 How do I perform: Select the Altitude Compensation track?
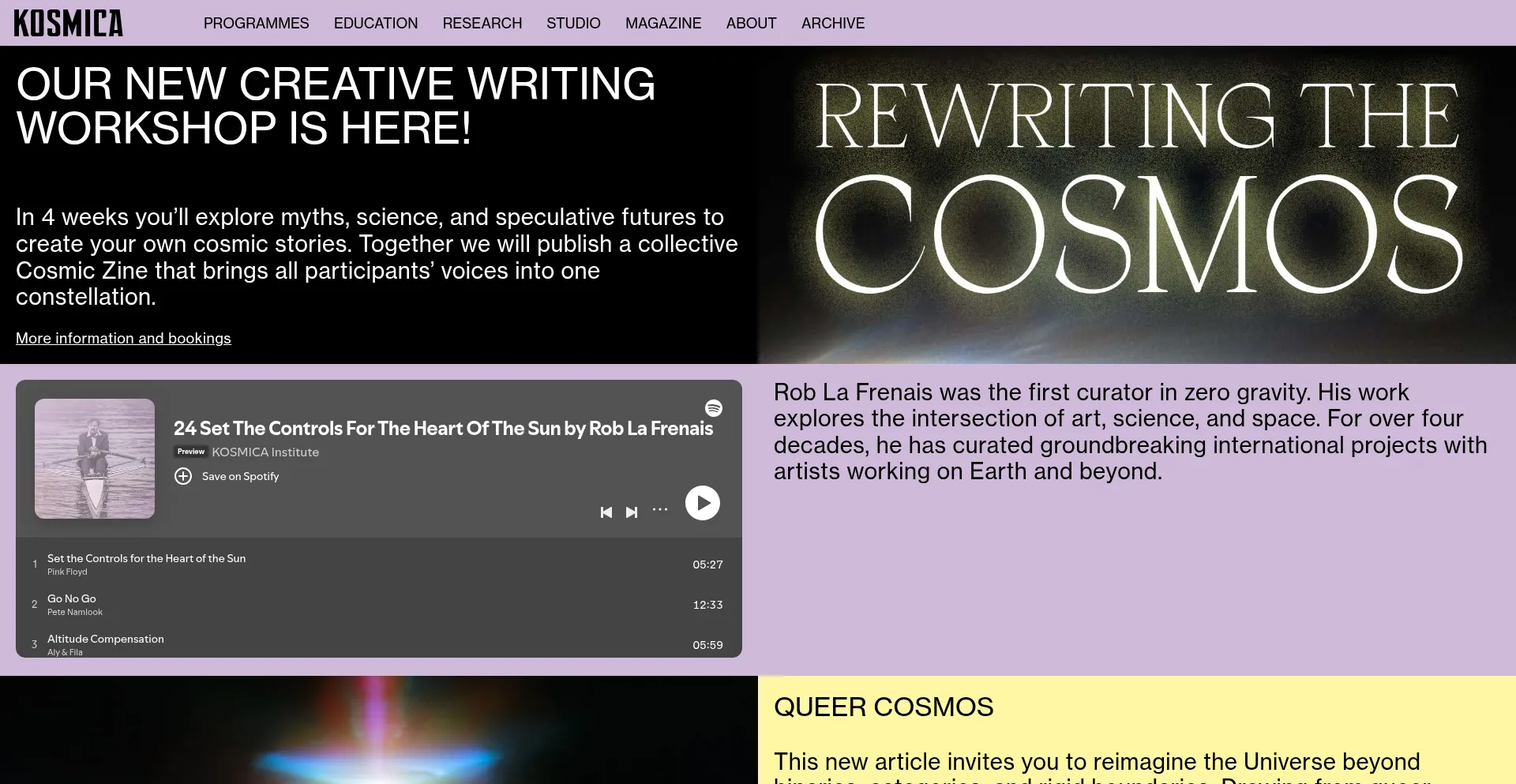click(106, 640)
